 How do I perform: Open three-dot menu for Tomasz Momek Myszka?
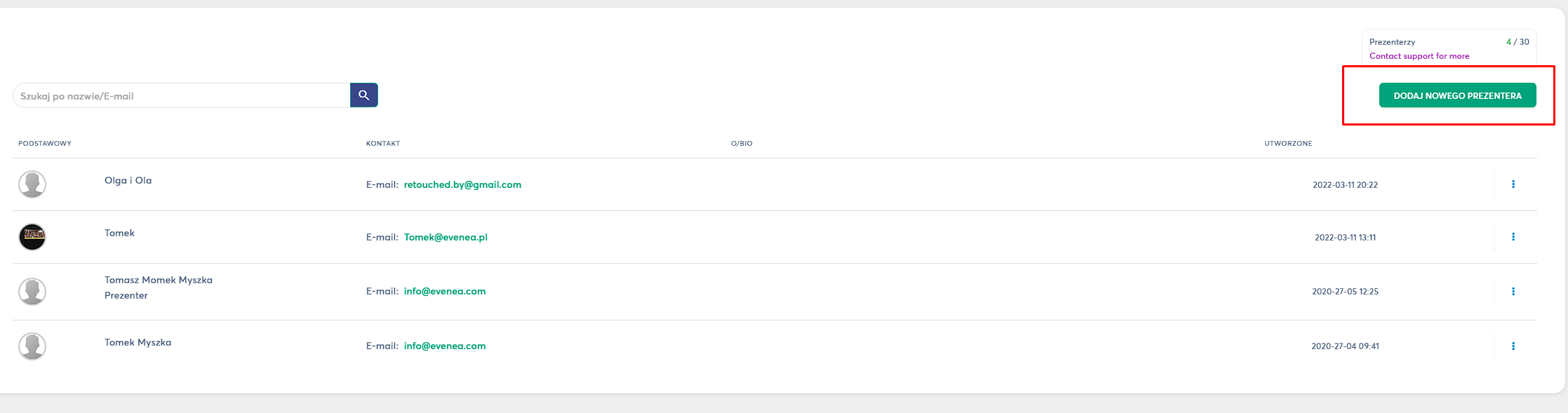[x=1513, y=292]
